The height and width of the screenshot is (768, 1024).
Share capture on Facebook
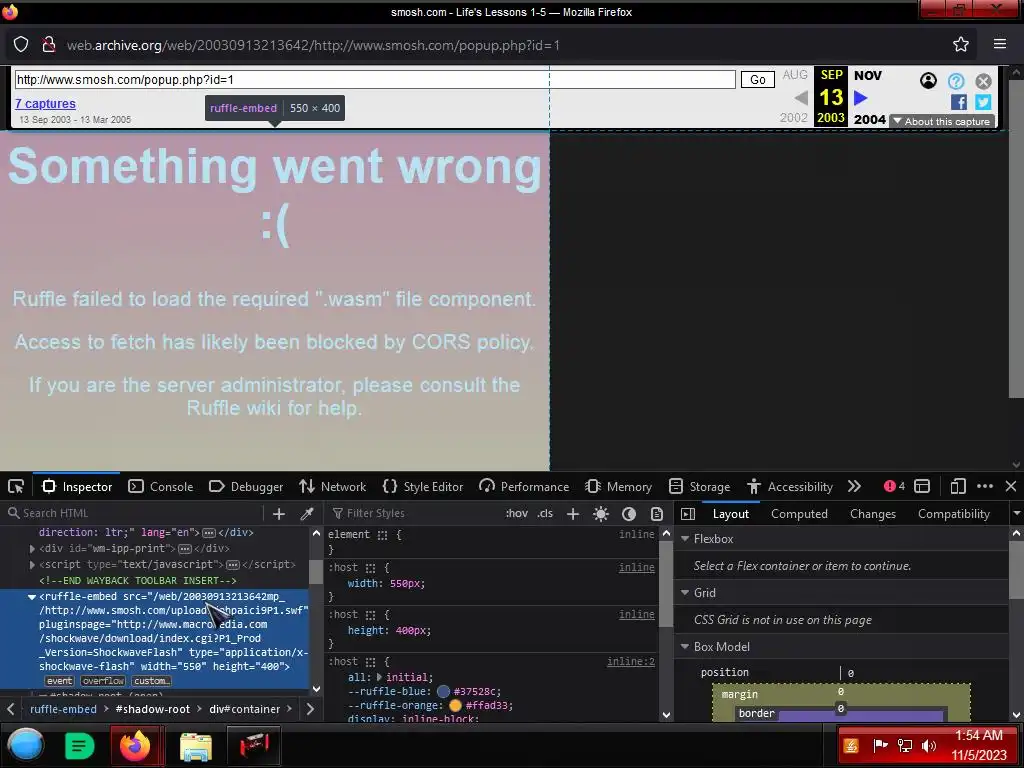click(x=959, y=103)
